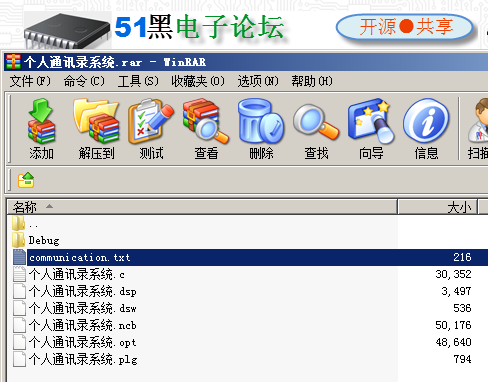Click the 个人通讯录系统.dsw file icon
This screenshot has height=382, width=488.
click(19, 308)
